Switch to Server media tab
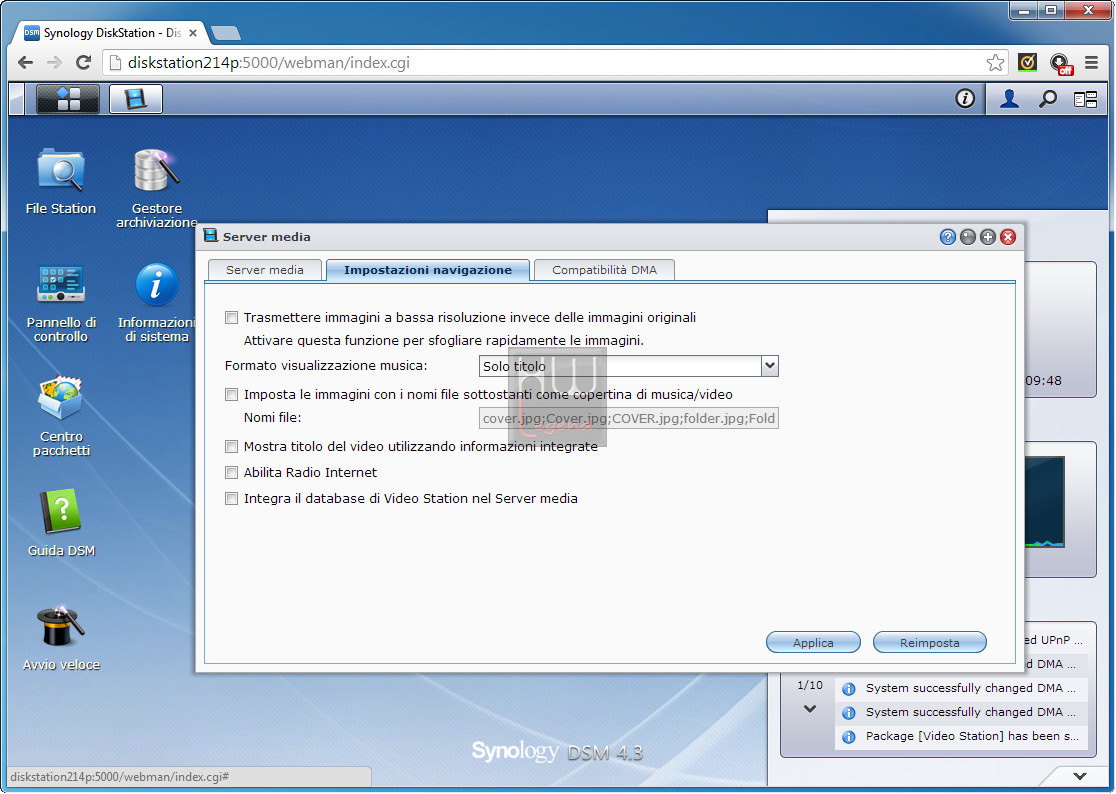The image size is (1116, 794). pyautogui.click(x=265, y=270)
